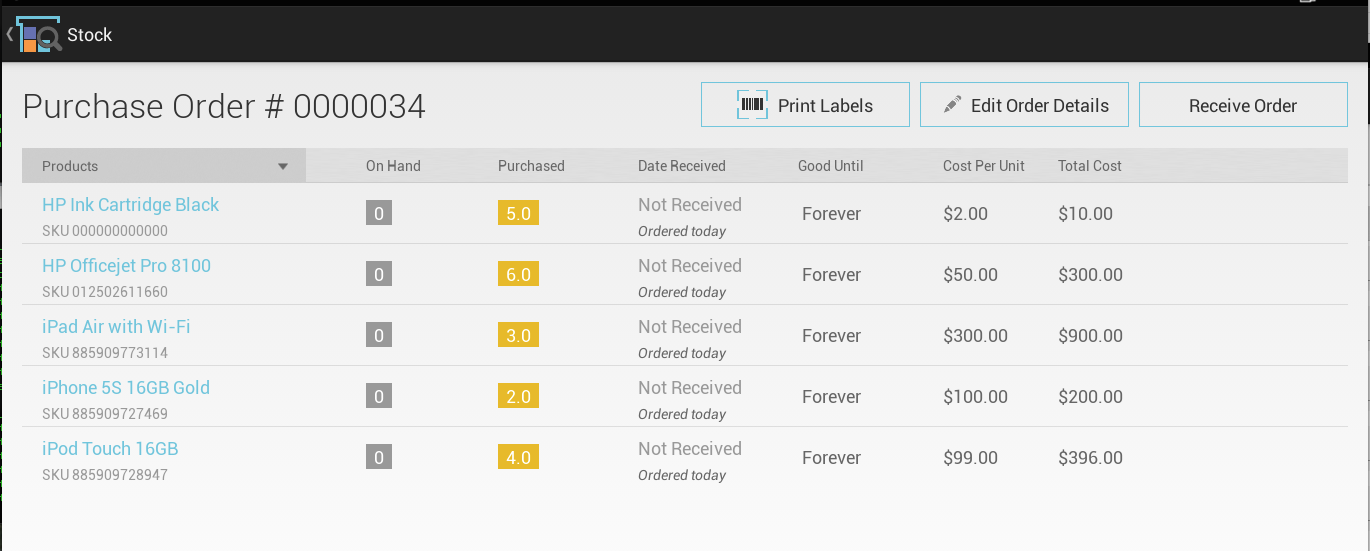Image resolution: width=1370 pixels, height=551 pixels.
Task: Click the Purchased column header
Action: click(531, 166)
